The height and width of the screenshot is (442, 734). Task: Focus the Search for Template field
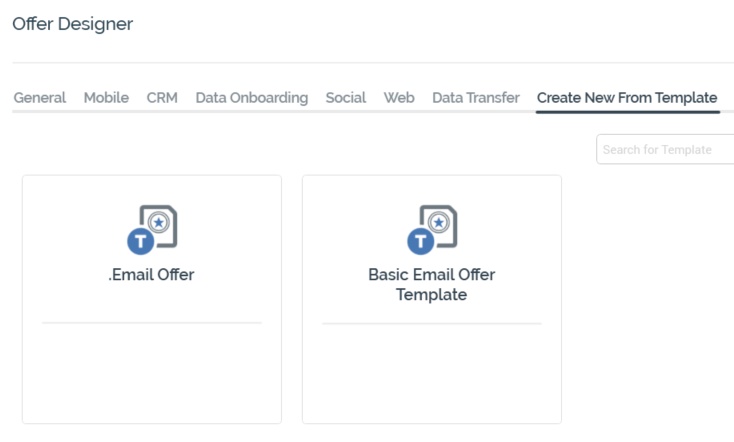click(665, 150)
